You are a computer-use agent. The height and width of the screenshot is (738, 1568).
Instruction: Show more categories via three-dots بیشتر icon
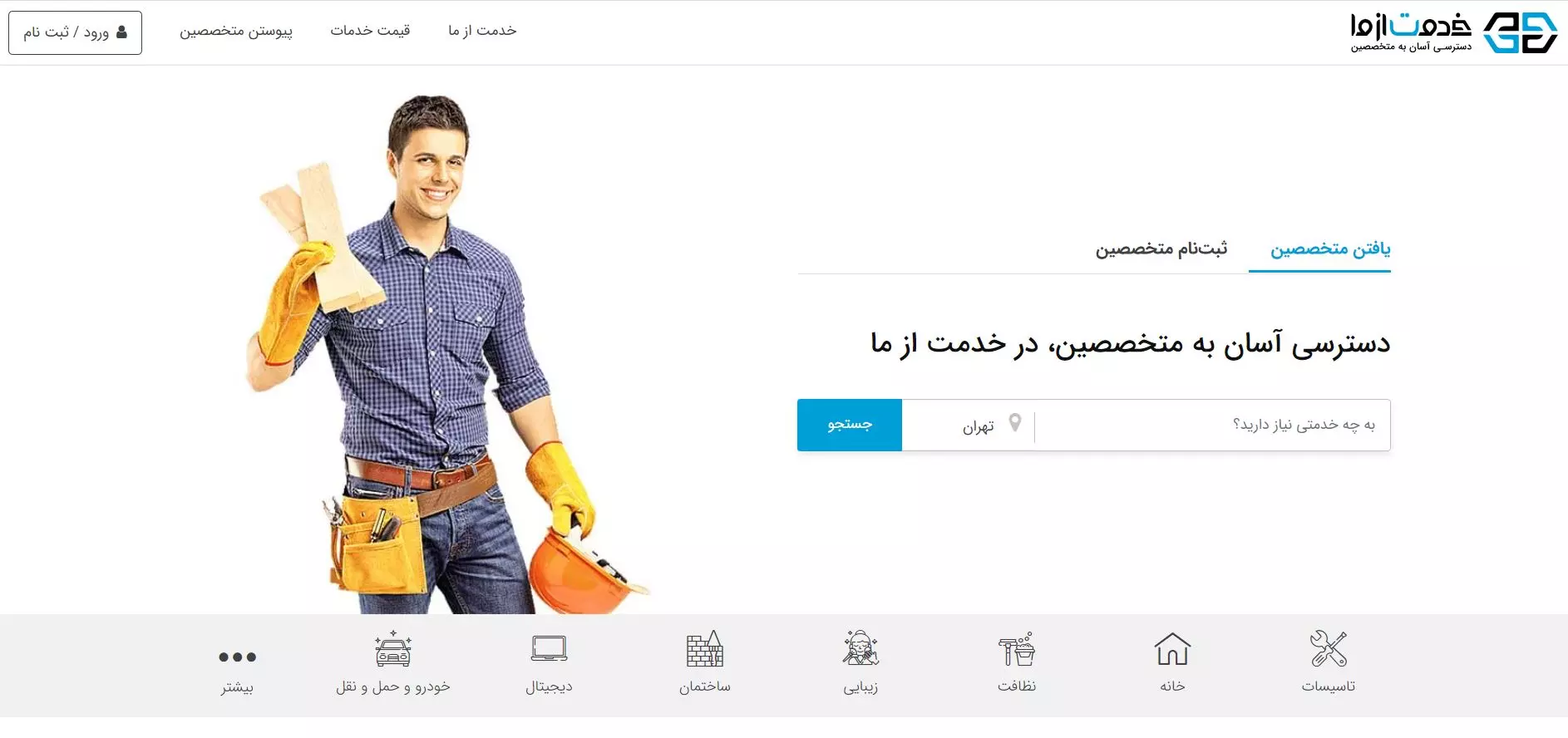[237, 657]
